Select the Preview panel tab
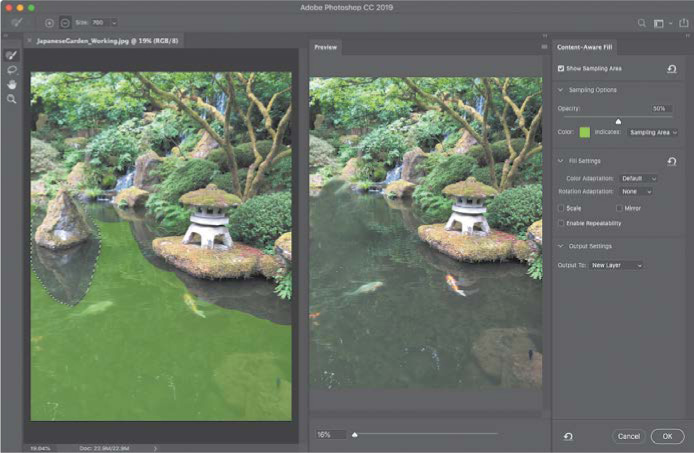 tap(325, 47)
